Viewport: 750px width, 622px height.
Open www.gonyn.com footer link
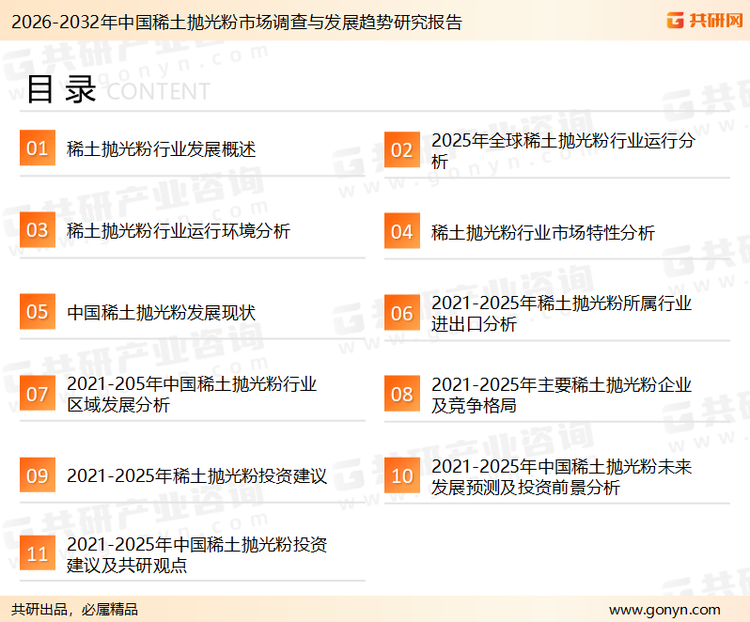tap(664, 610)
